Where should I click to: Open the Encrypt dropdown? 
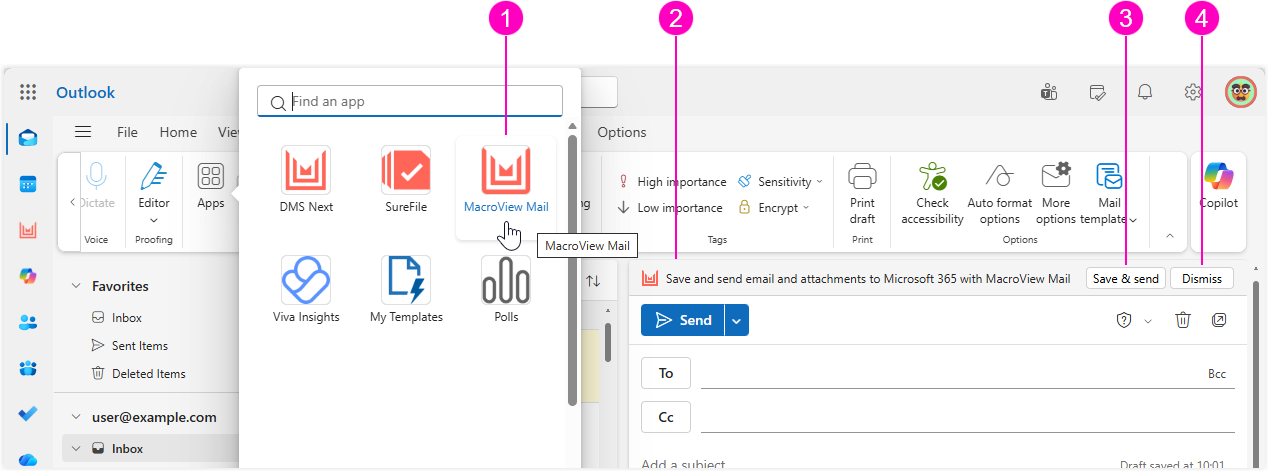(x=773, y=208)
